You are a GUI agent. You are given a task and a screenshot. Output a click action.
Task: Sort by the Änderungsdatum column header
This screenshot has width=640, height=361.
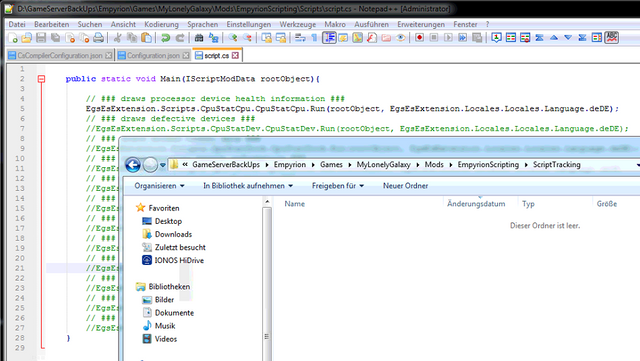tap(476, 204)
